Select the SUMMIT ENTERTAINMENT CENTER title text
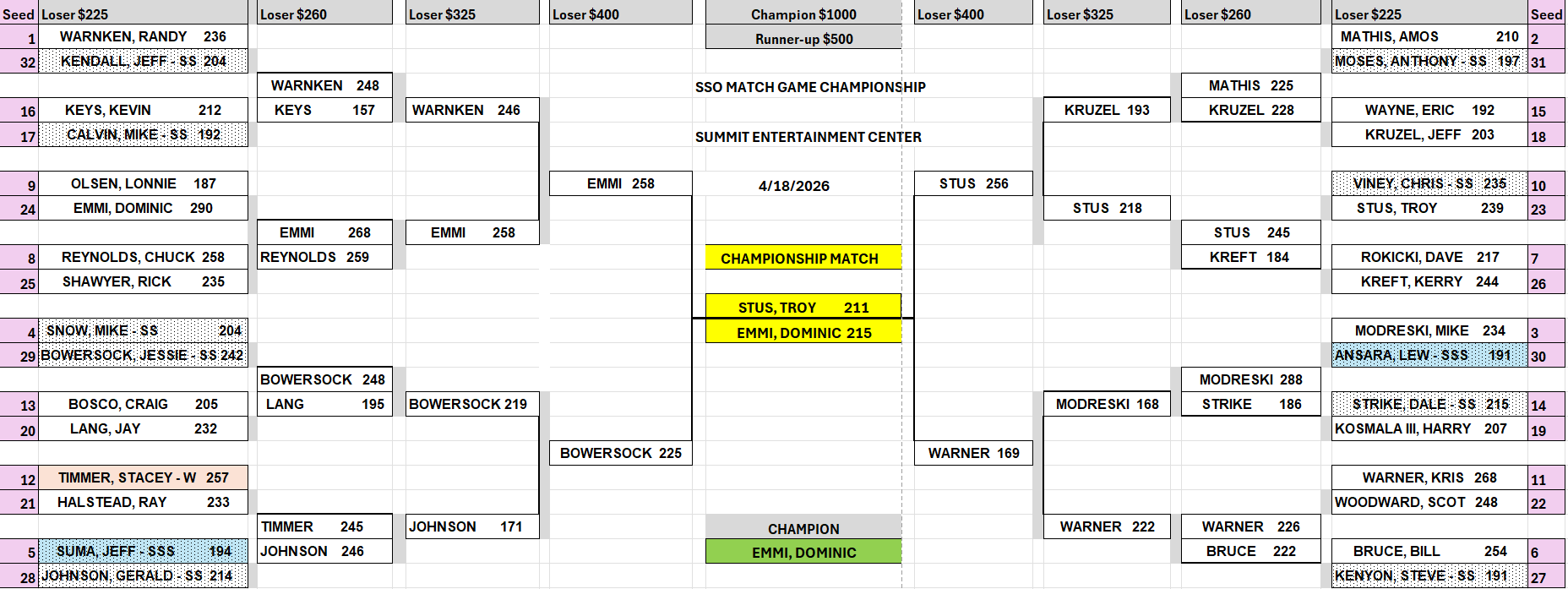The image size is (1568, 589). [808, 136]
